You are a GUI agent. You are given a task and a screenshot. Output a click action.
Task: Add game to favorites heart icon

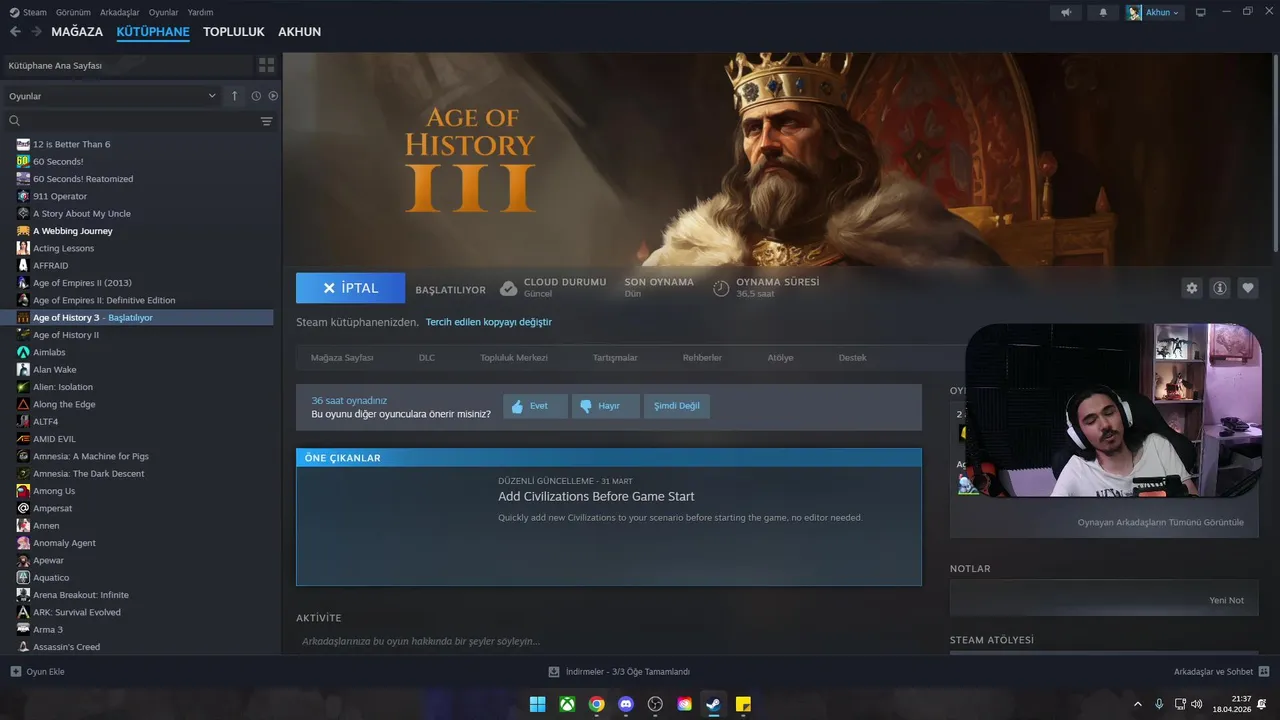(1247, 288)
